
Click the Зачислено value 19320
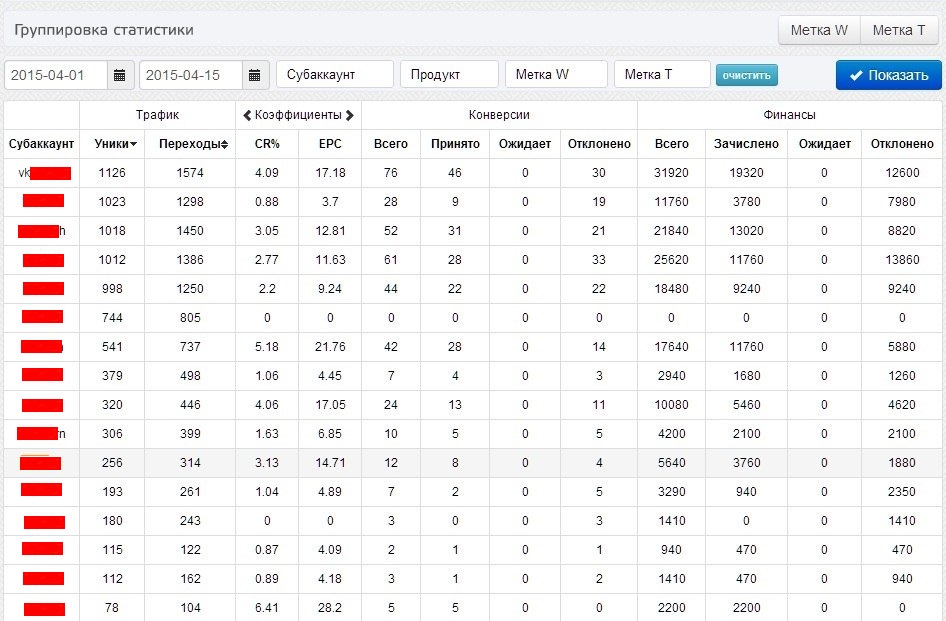tap(746, 173)
